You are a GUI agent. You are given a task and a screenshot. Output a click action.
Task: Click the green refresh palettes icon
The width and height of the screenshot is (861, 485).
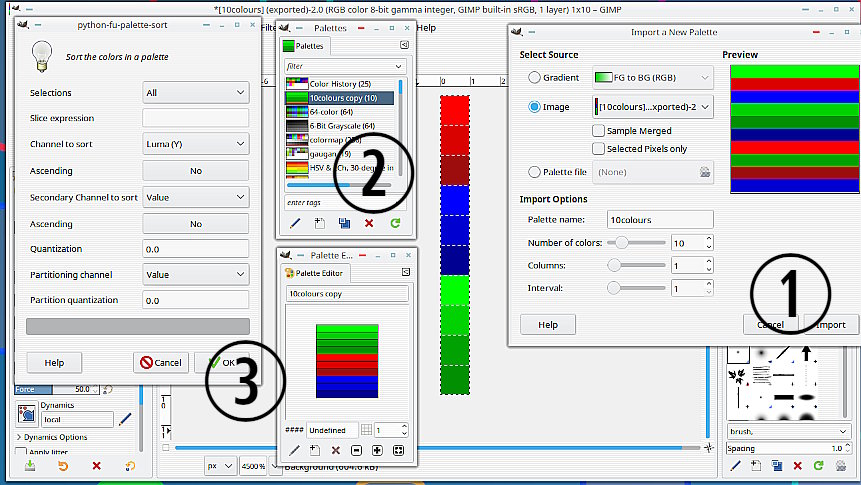pyautogui.click(x=395, y=223)
